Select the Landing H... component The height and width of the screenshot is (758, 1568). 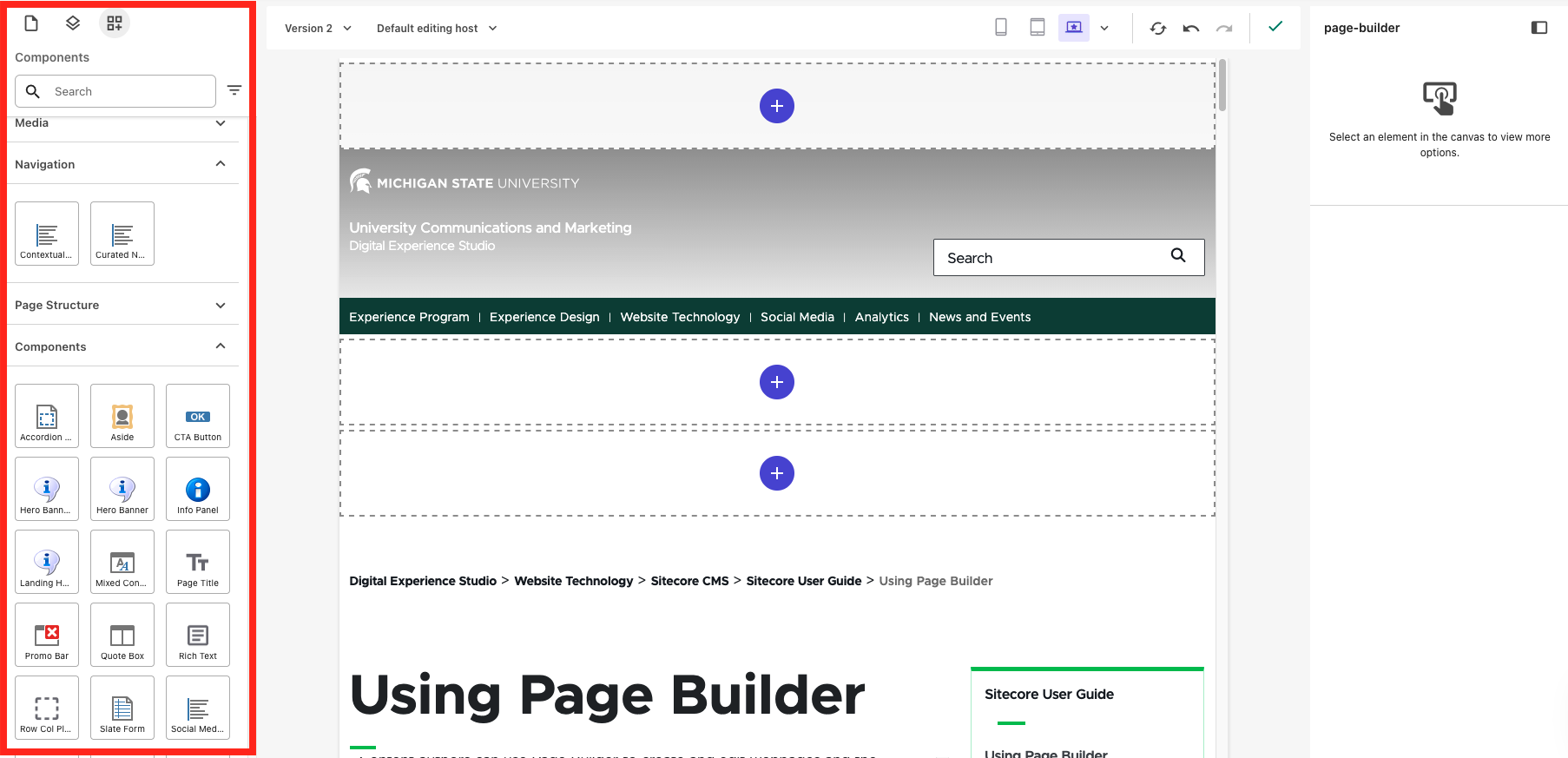pos(47,562)
